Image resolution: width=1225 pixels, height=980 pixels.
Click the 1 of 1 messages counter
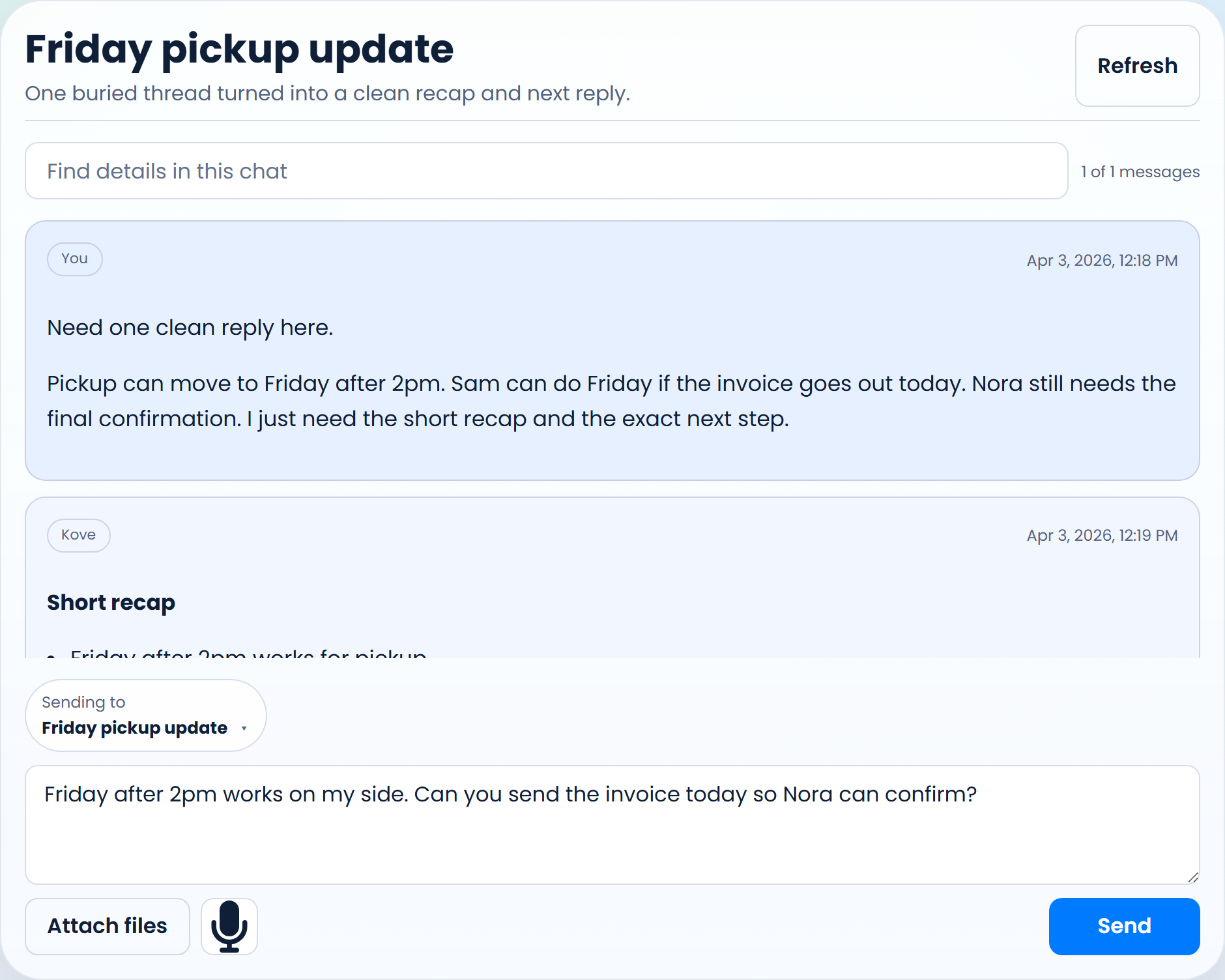1140,171
